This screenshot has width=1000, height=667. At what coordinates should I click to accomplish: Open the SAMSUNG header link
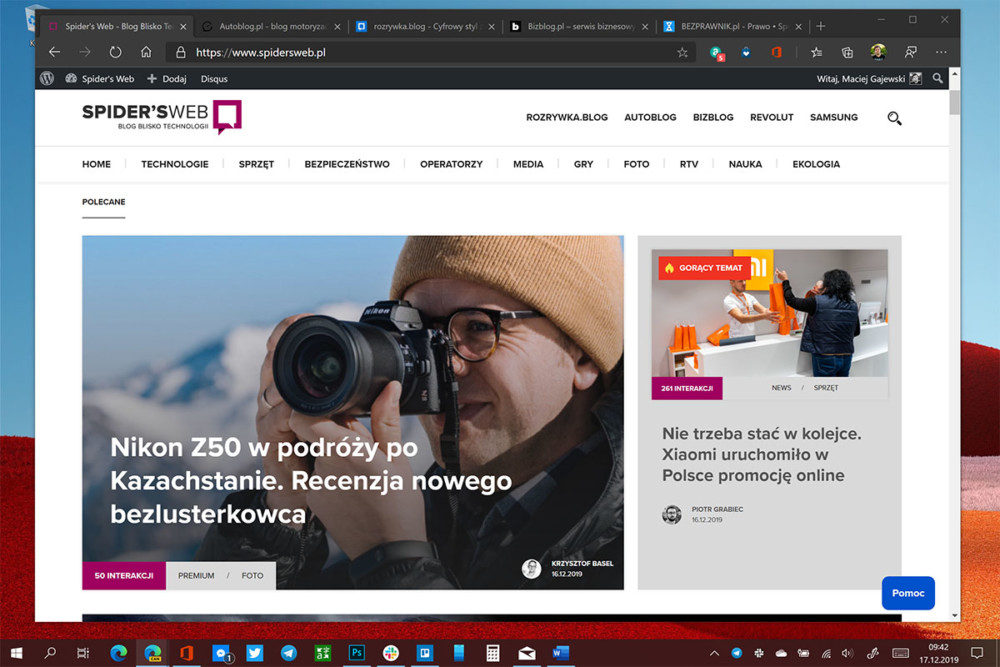(x=834, y=117)
